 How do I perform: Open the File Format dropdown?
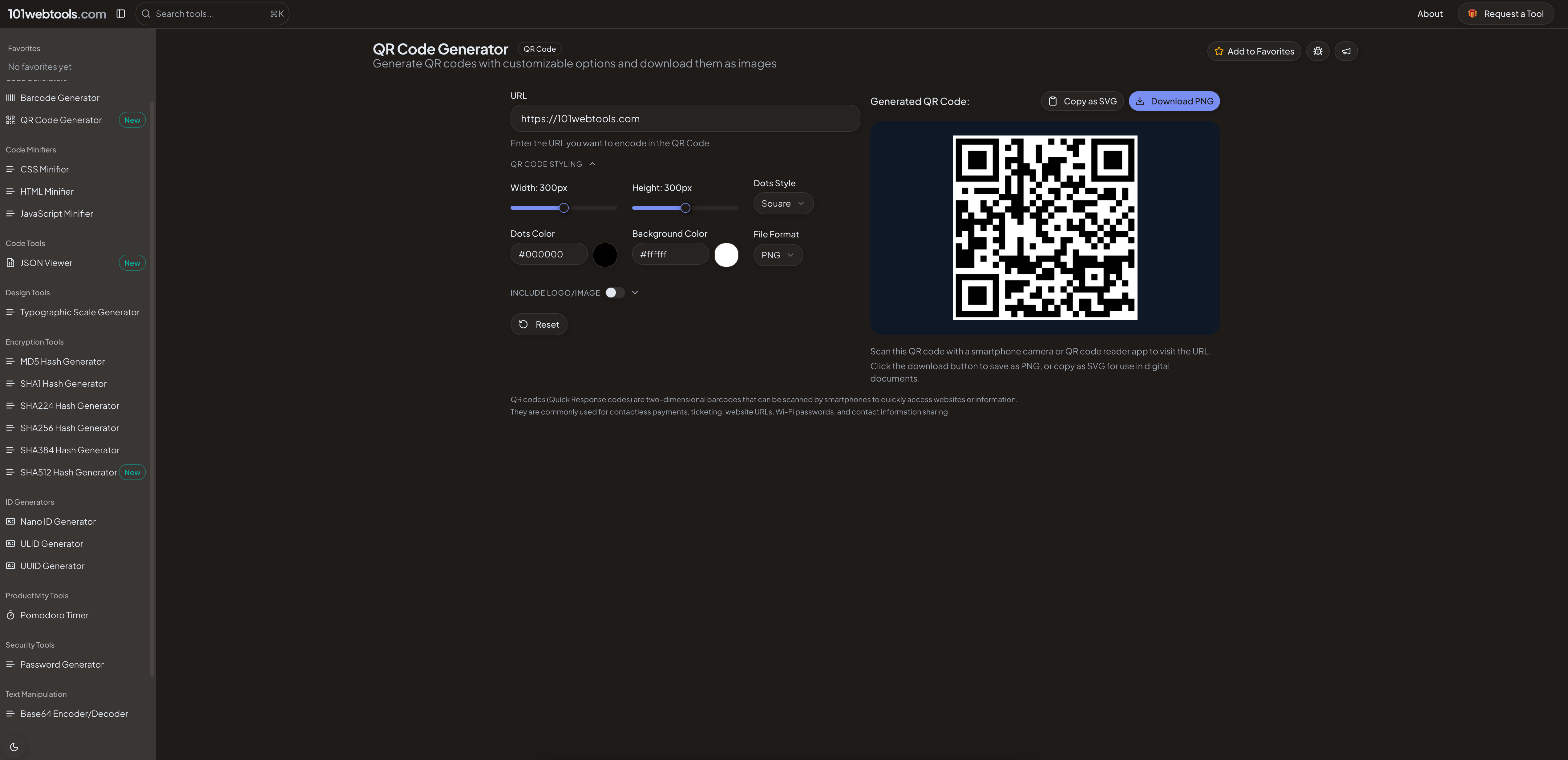point(777,254)
